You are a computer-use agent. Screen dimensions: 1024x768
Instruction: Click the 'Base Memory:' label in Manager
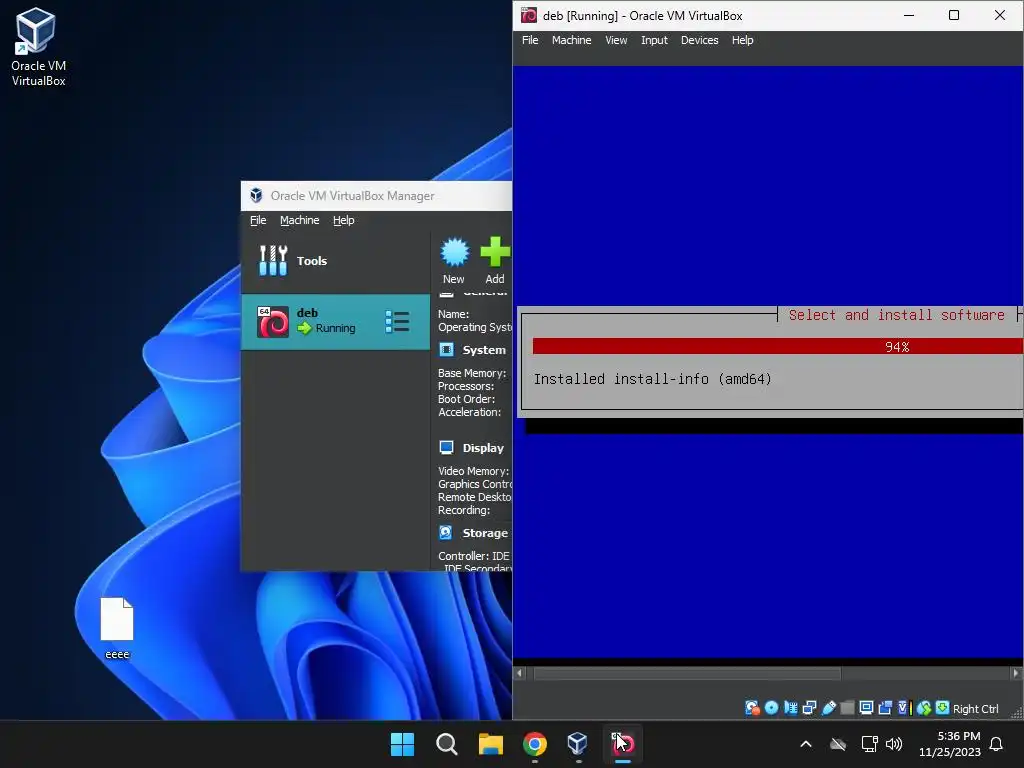pyautogui.click(x=472, y=373)
